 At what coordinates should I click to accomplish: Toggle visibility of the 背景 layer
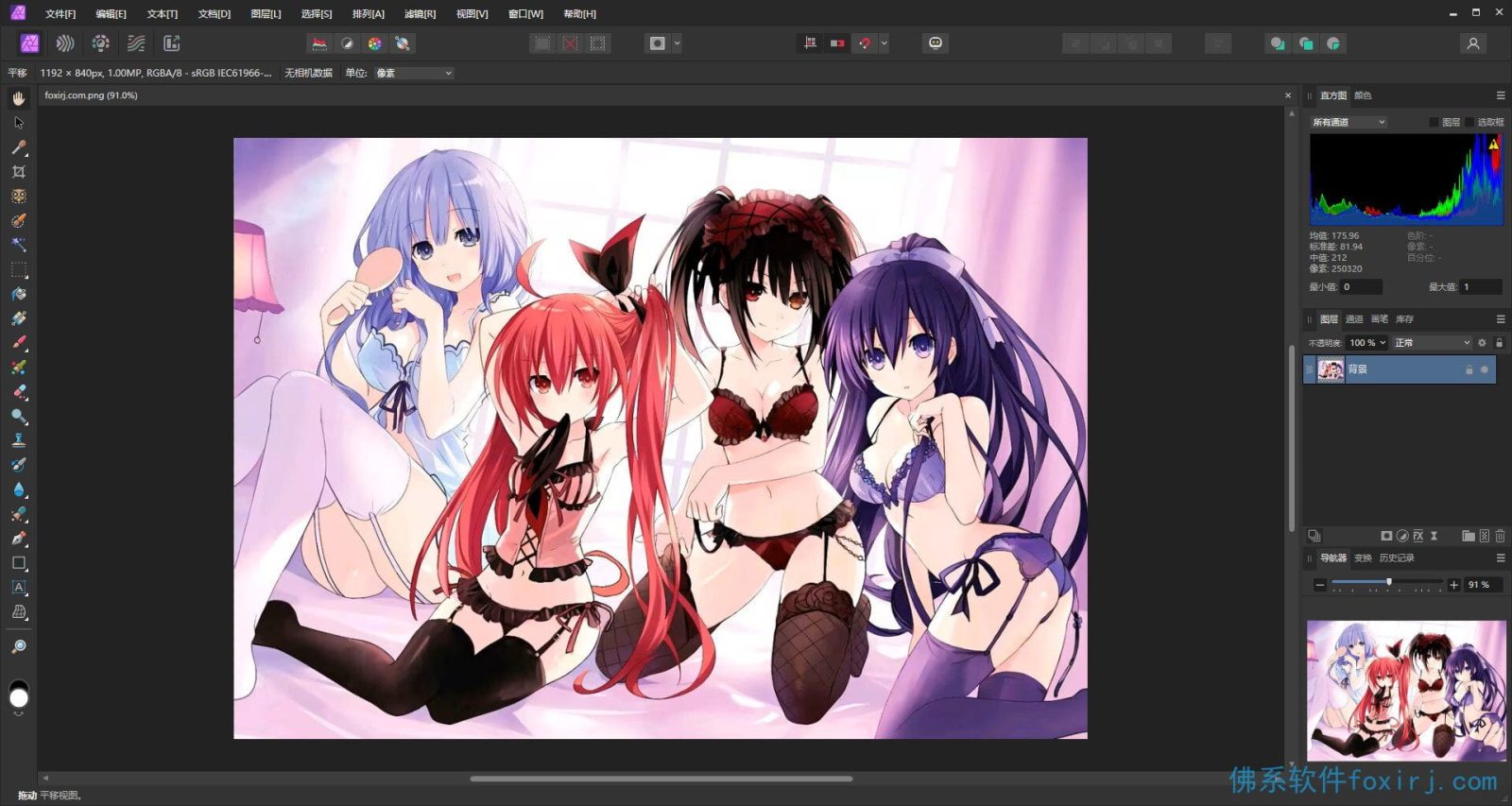(1485, 369)
